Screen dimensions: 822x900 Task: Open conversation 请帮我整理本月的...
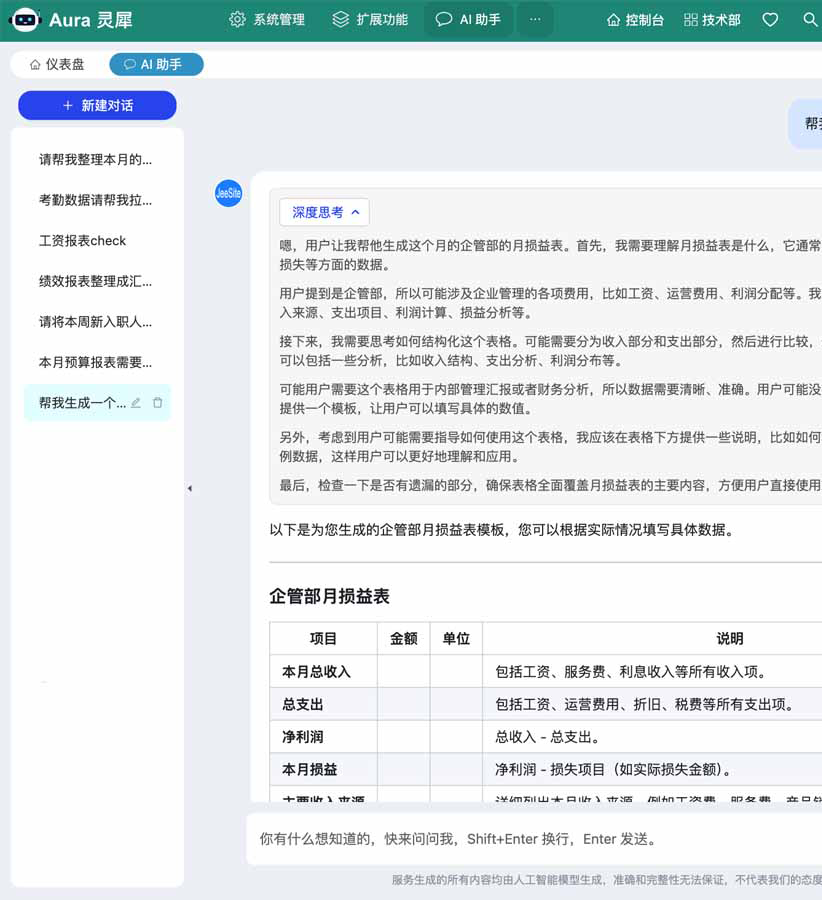click(96, 160)
